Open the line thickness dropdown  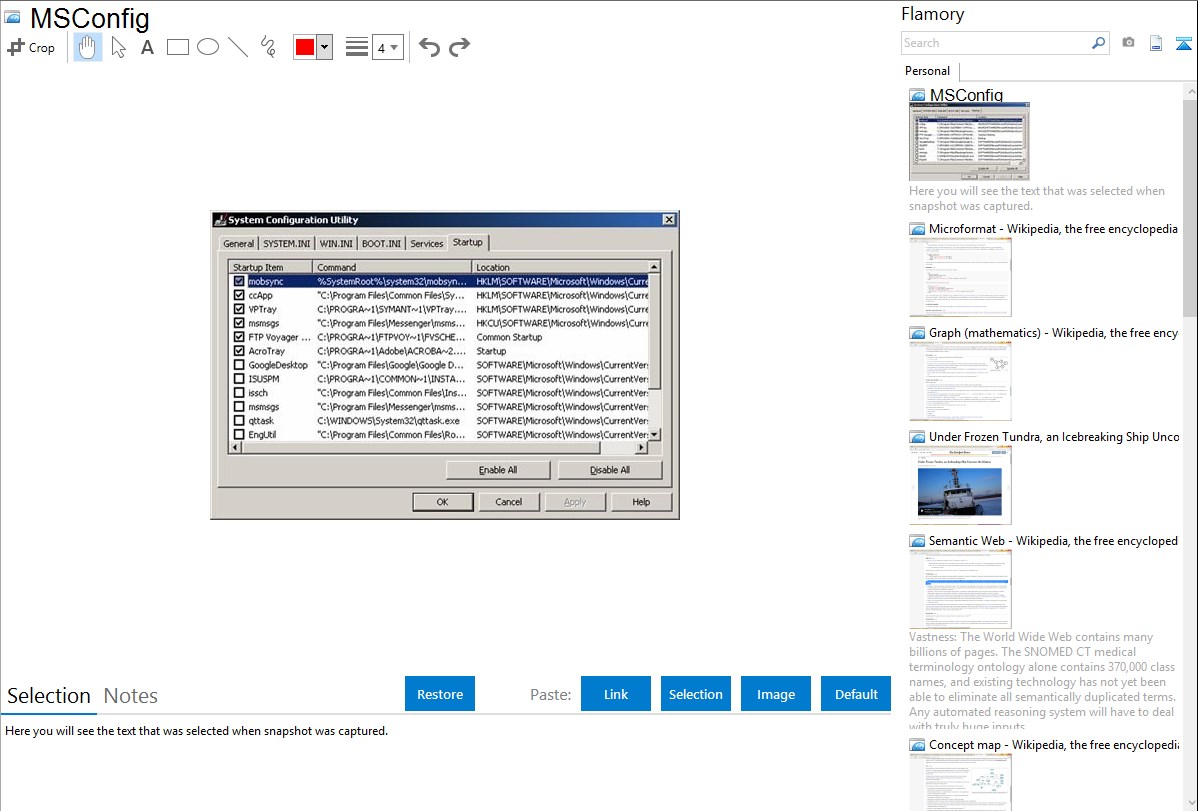[387, 47]
